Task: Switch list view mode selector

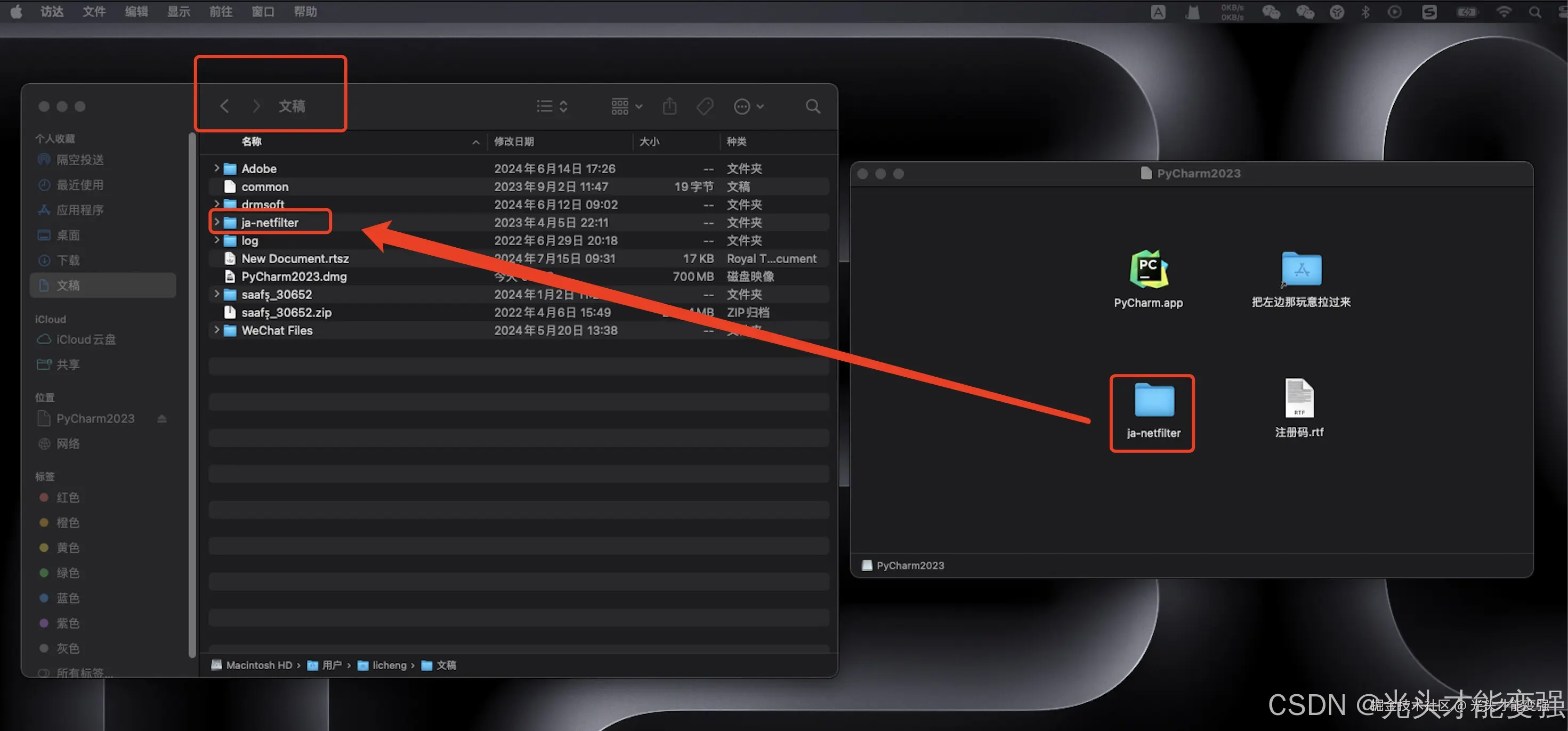Action: (x=552, y=107)
